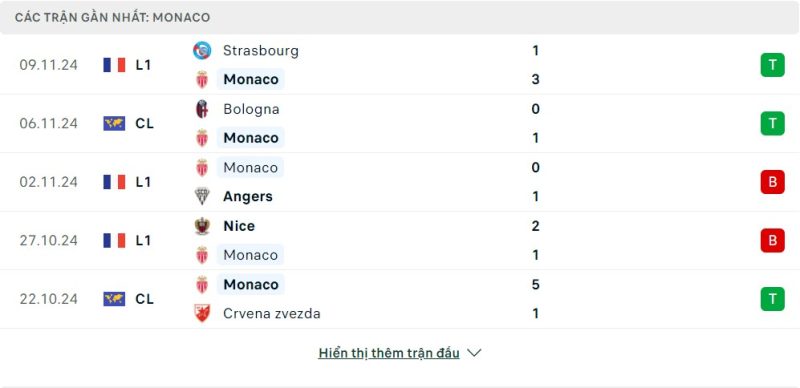
Task: Expand the list with the chevron arrow
Action: click(474, 353)
